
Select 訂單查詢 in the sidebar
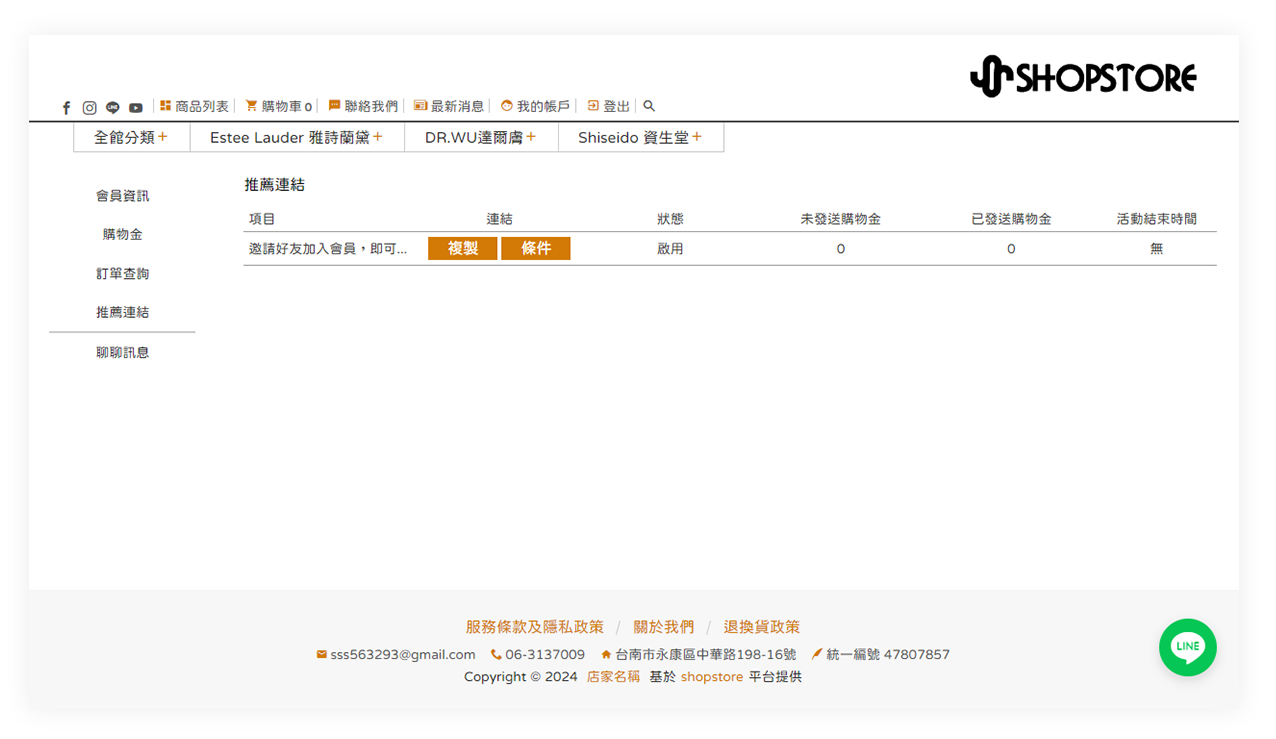(x=122, y=273)
